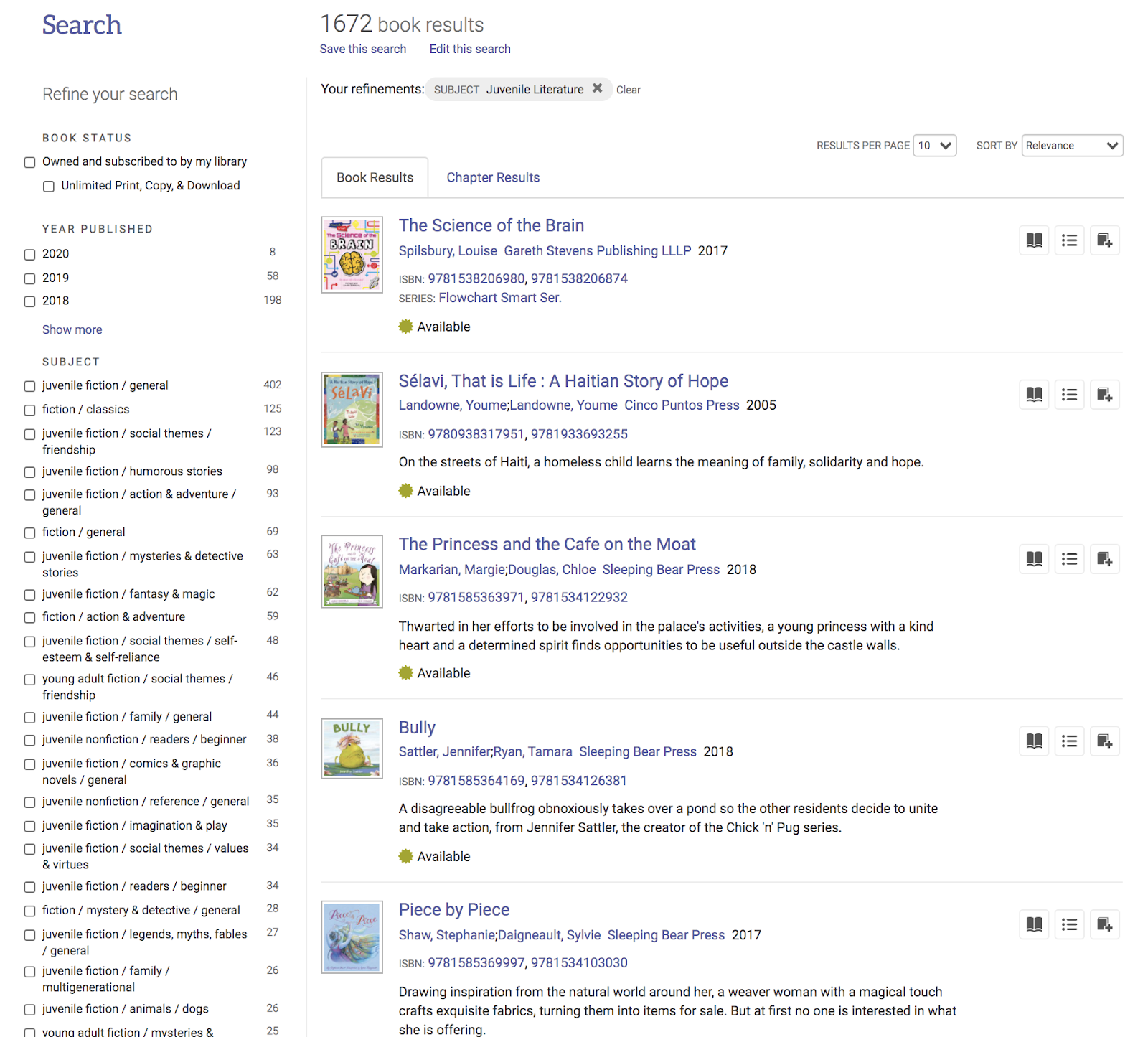Open book icon for Princess and the Cafe
1148x1037 pixels.
click(x=1034, y=559)
